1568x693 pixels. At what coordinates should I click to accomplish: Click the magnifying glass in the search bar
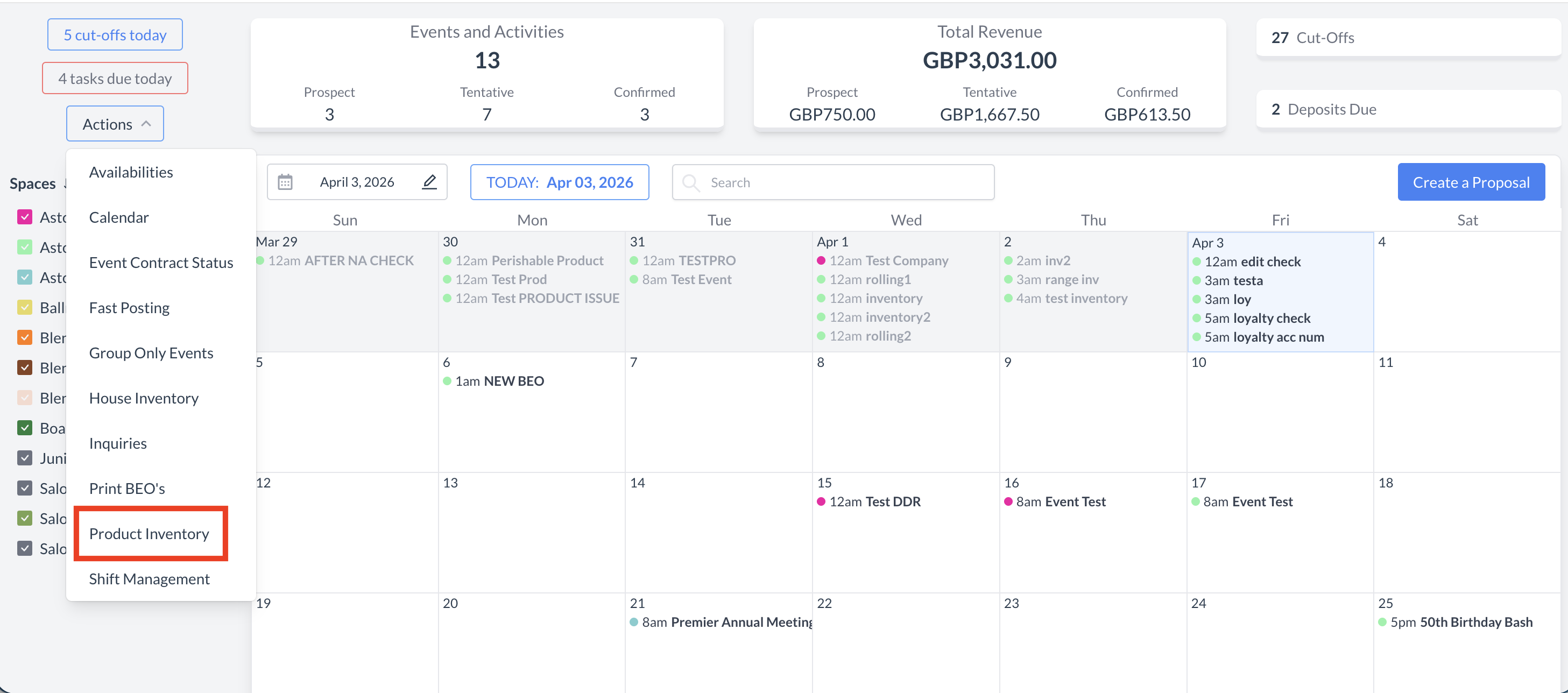pos(691,182)
